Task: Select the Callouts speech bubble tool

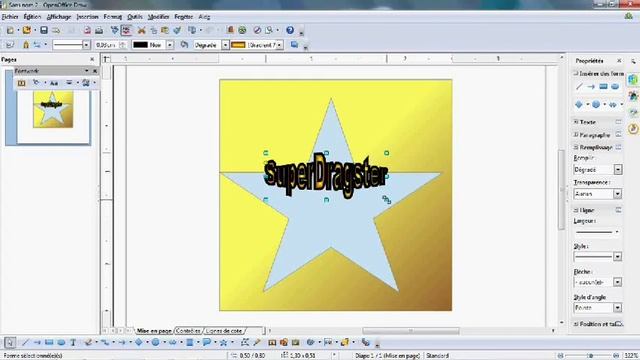Action: pyautogui.click(x=207, y=342)
